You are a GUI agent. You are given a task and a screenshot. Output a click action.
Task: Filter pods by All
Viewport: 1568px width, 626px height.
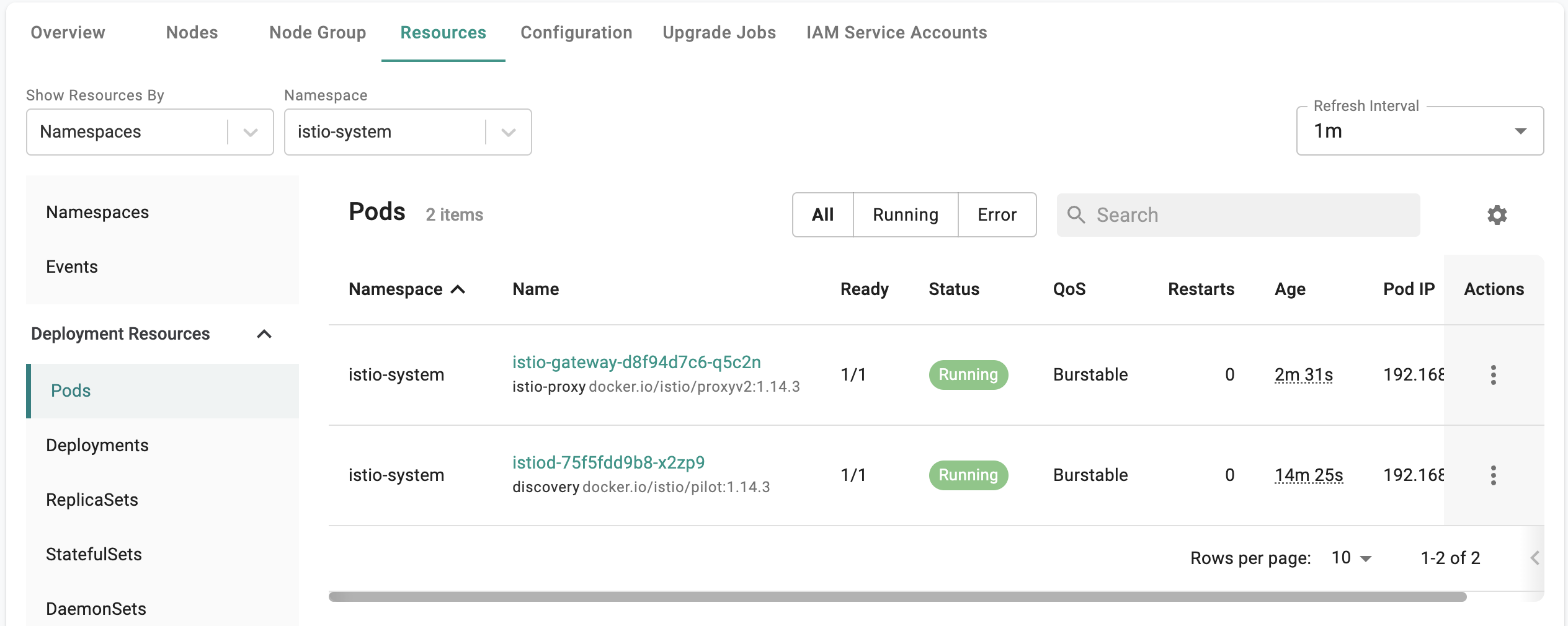823,215
